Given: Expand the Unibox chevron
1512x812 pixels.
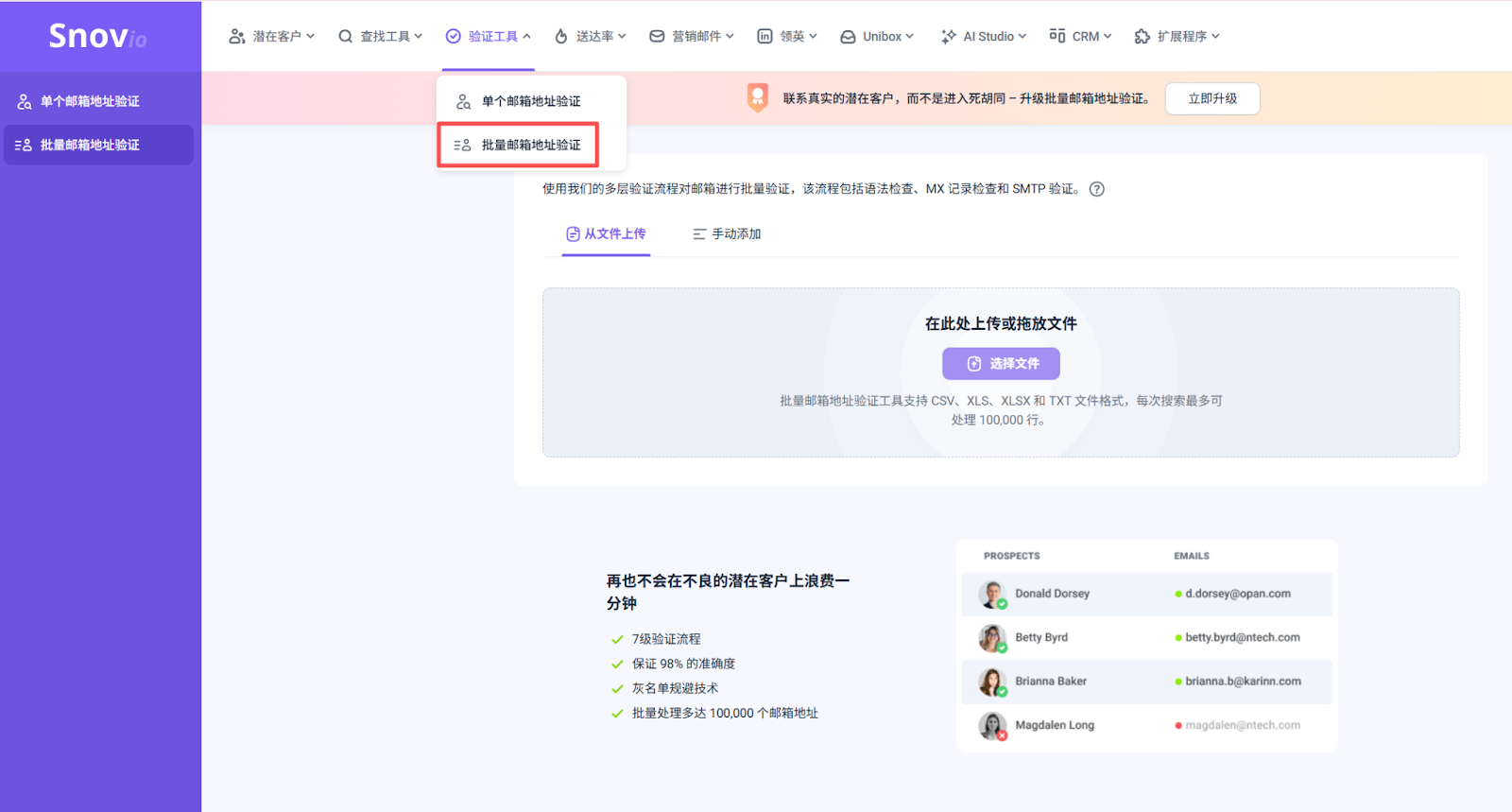Looking at the screenshot, I should pyautogui.click(x=909, y=36).
